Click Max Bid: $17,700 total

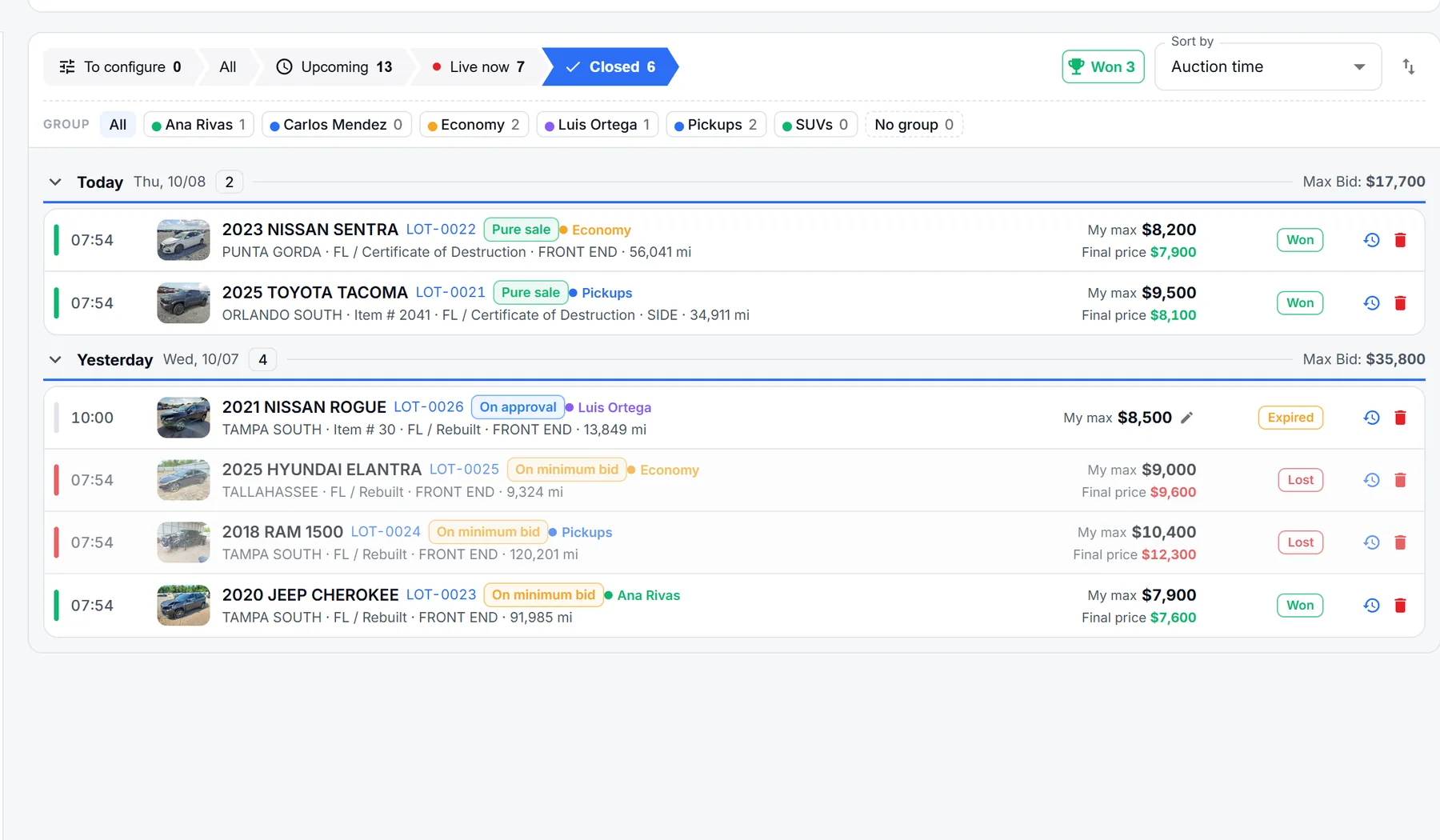pos(1364,182)
